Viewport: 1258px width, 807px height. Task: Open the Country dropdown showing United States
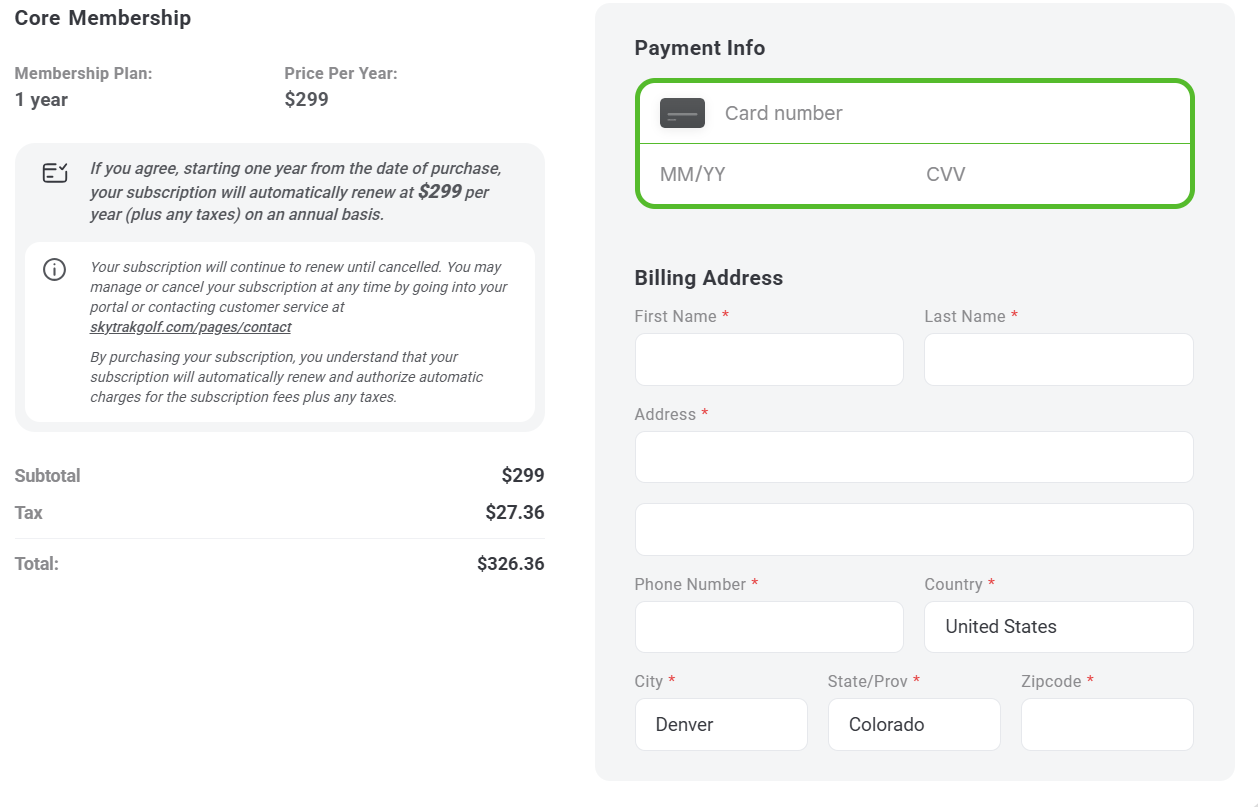pos(1059,627)
